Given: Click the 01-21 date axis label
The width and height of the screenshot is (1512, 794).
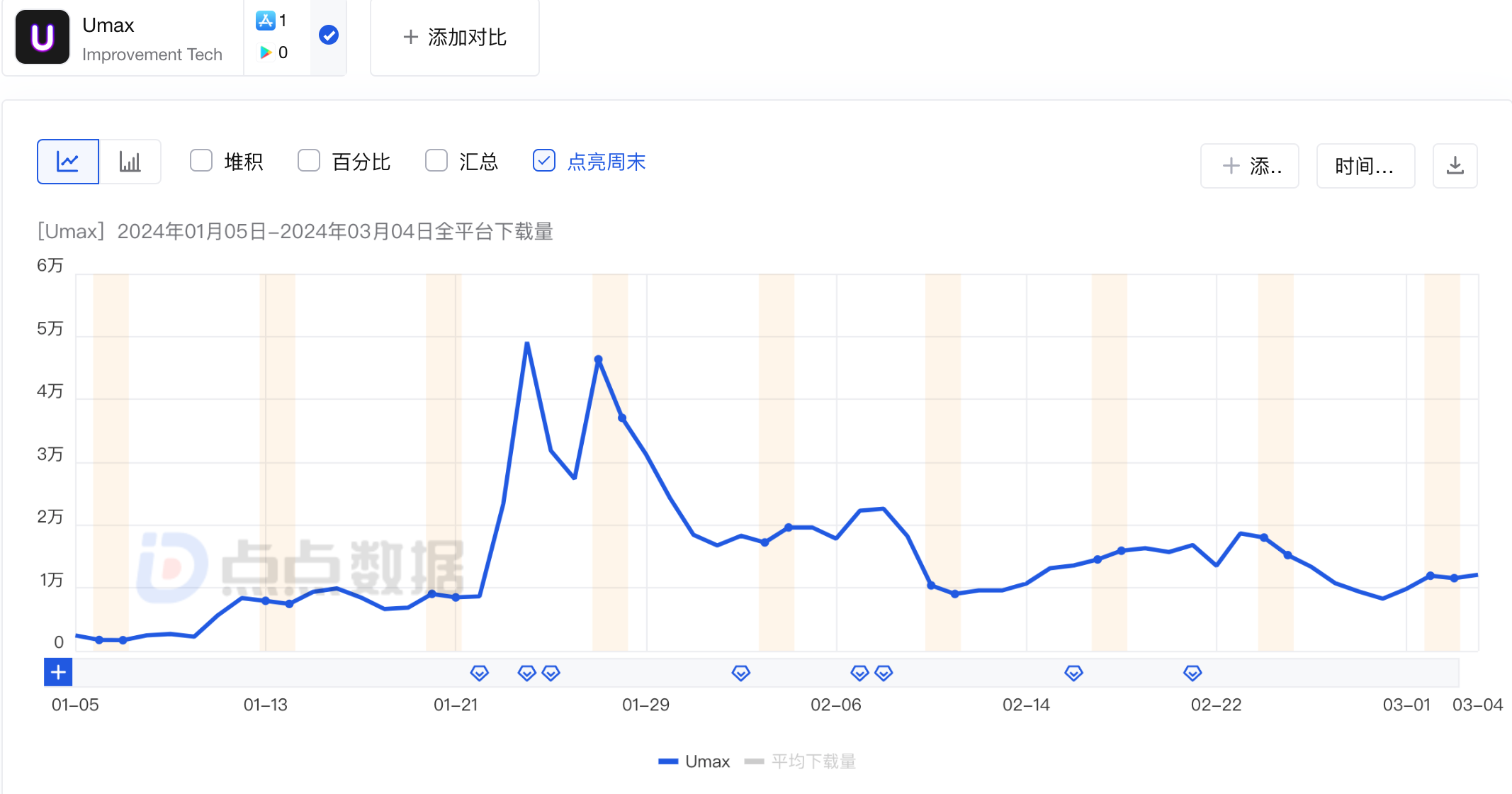Looking at the screenshot, I should [x=456, y=705].
